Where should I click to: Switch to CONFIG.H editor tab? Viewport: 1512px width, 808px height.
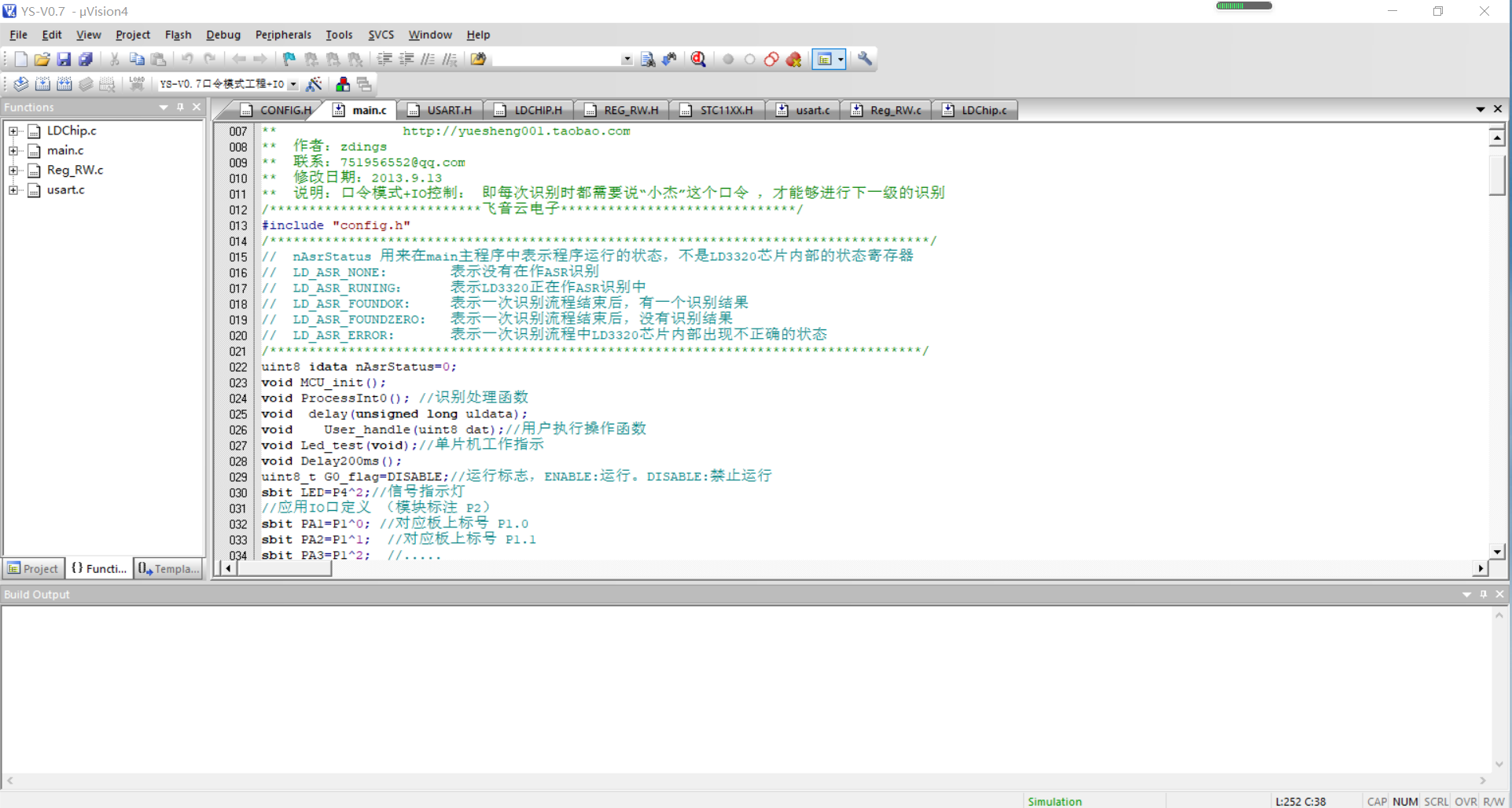coord(277,110)
